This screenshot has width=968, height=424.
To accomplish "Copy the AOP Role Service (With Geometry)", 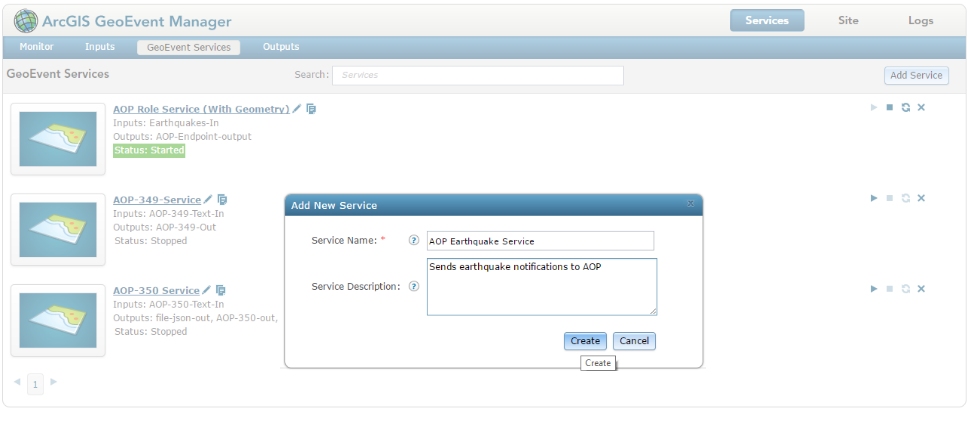I will pyautogui.click(x=311, y=109).
